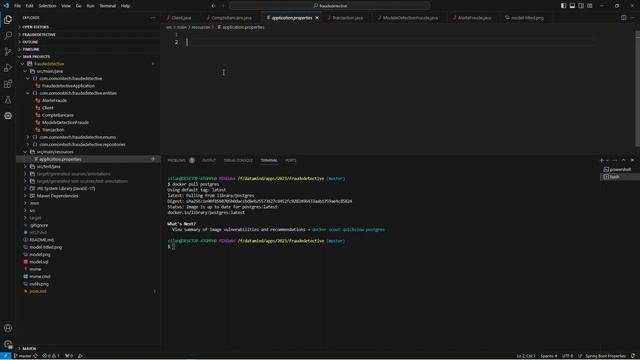Viewport: 640px width, 360px height.
Task: Click Spring Boot Properties language mode
Action: coord(605,356)
